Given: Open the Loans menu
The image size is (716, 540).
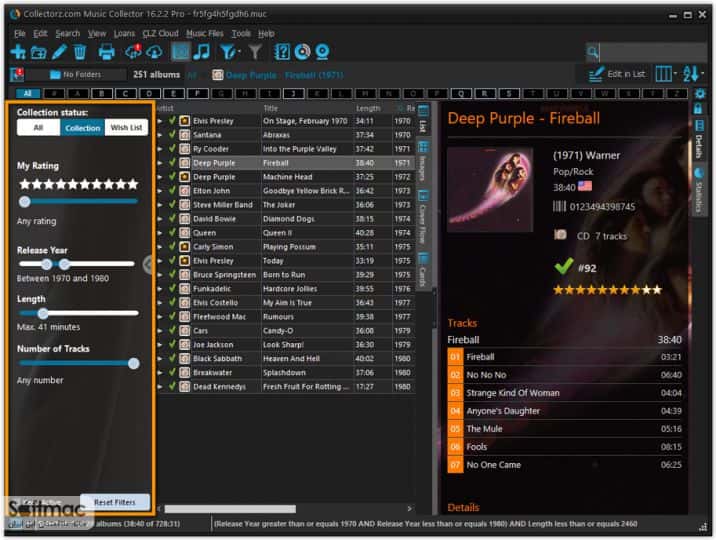Looking at the screenshot, I should point(124,33).
